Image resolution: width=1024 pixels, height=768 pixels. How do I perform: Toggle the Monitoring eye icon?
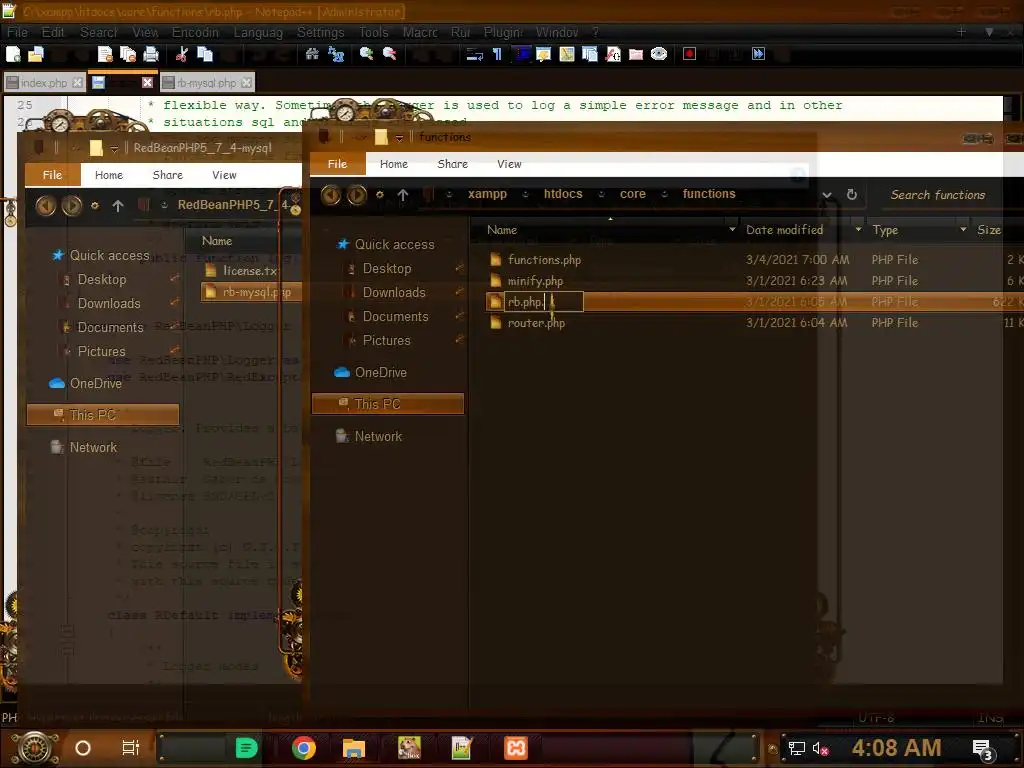click(x=659, y=54)
